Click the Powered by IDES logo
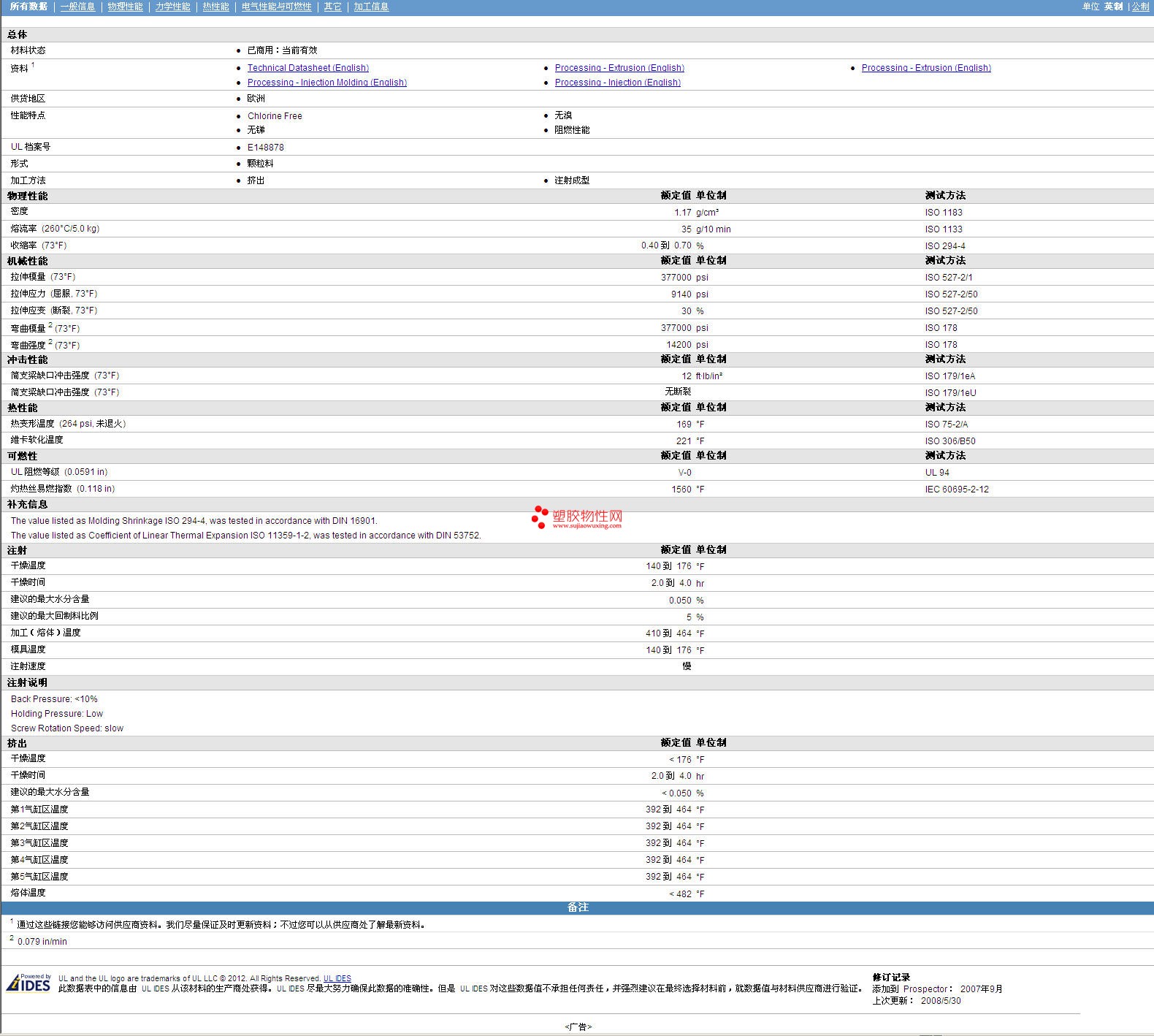Viewport: 1154px width, 1036px height. [x=28, y=983]
